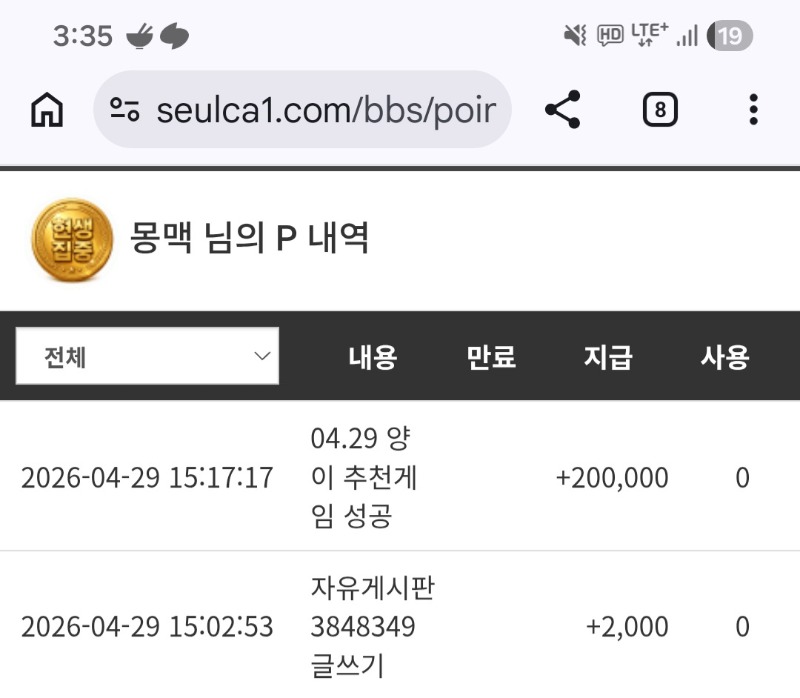Tap the 지급 column header
The image size is (800, 698).
(x=608, y=357)
